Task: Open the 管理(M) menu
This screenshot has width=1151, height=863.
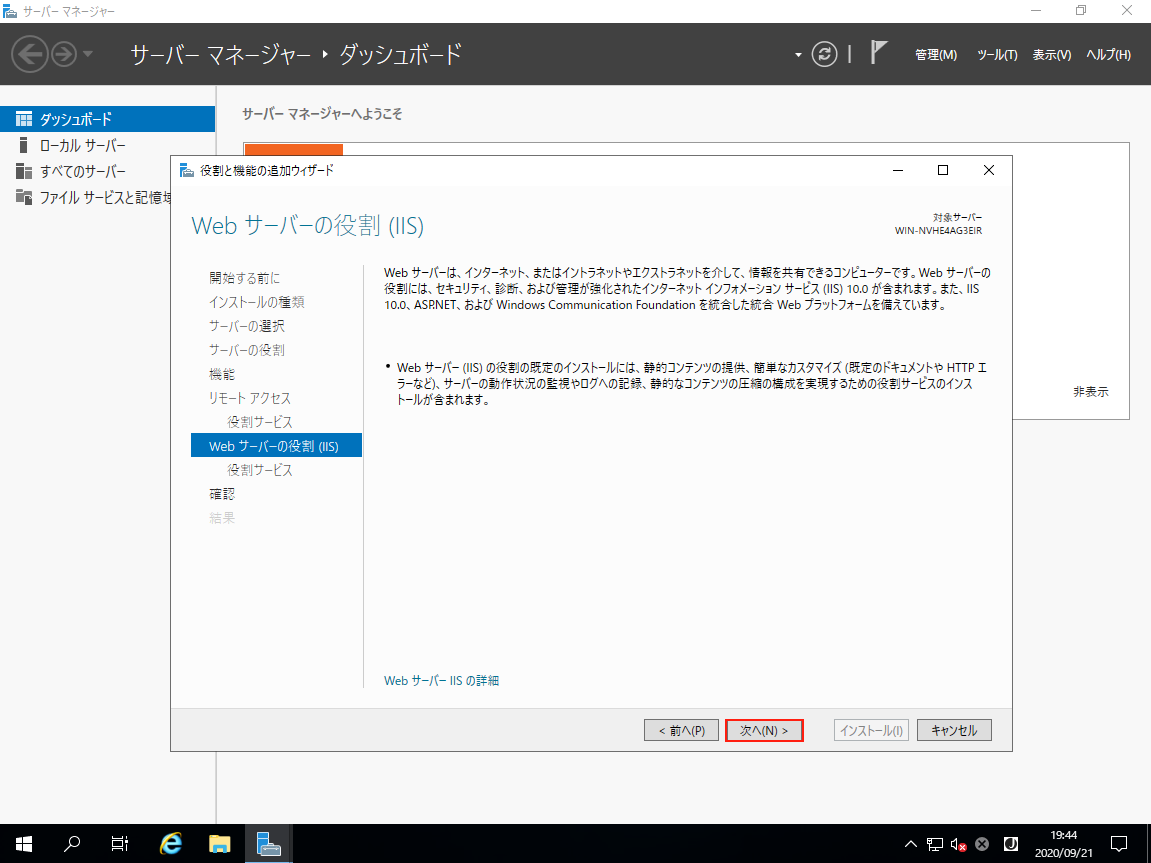Action: 936,55
